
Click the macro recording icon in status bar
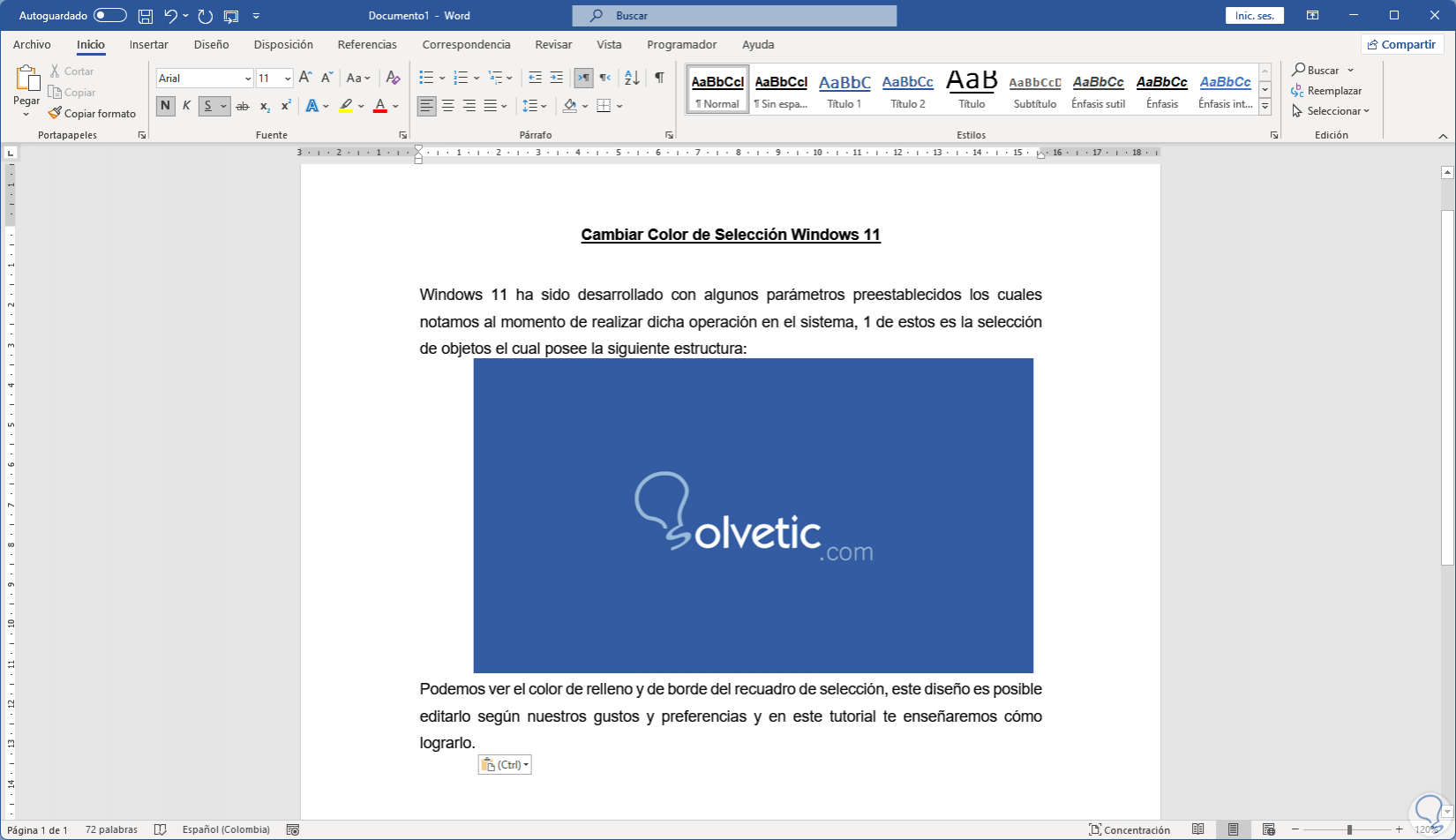293,829
